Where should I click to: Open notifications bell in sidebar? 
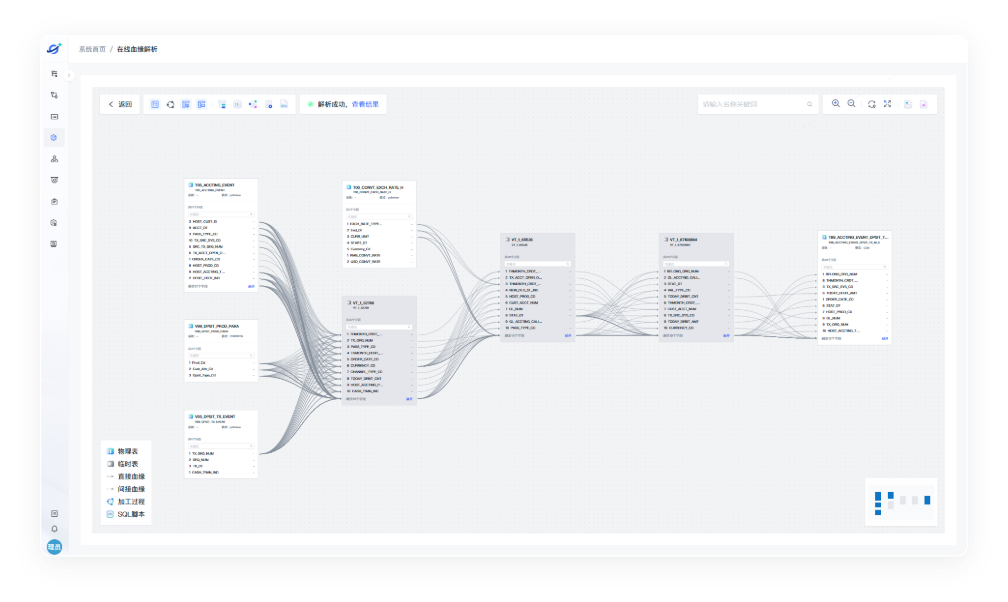(x=54, y=529)
